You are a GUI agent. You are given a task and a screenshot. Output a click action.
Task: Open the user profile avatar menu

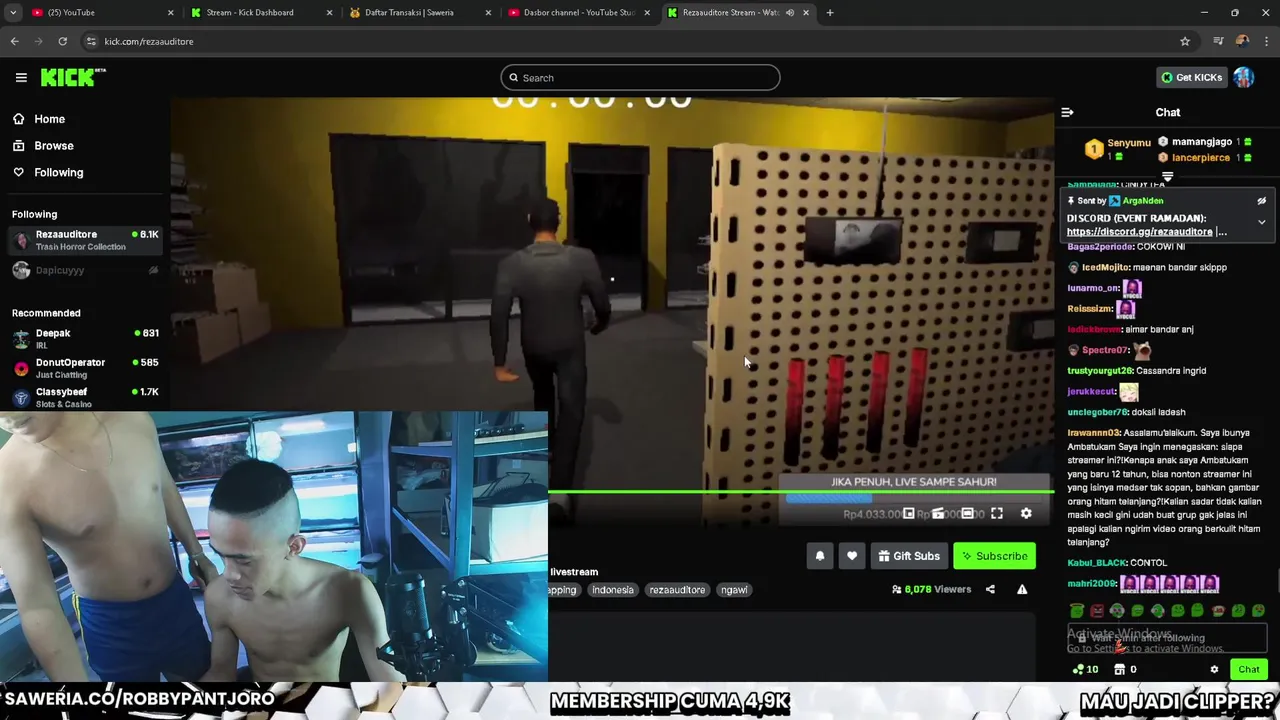point(1244,77)
